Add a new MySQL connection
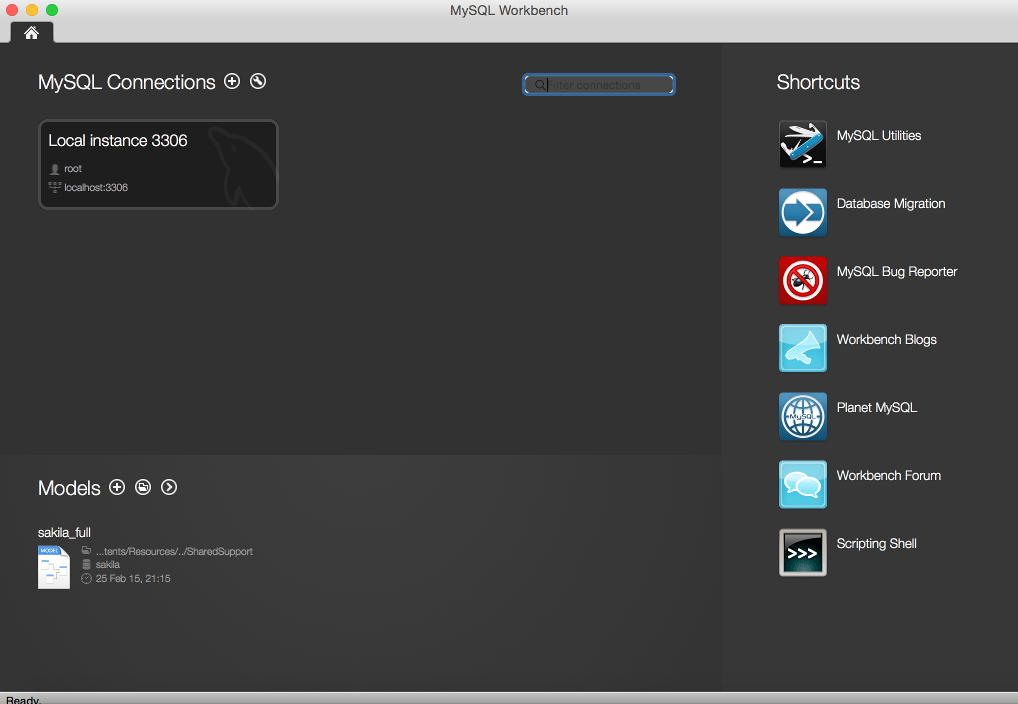 coord(232,81)
